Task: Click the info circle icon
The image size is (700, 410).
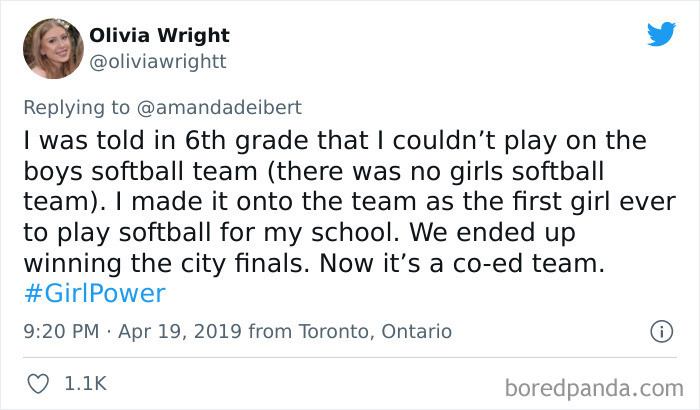Action: 660,331
